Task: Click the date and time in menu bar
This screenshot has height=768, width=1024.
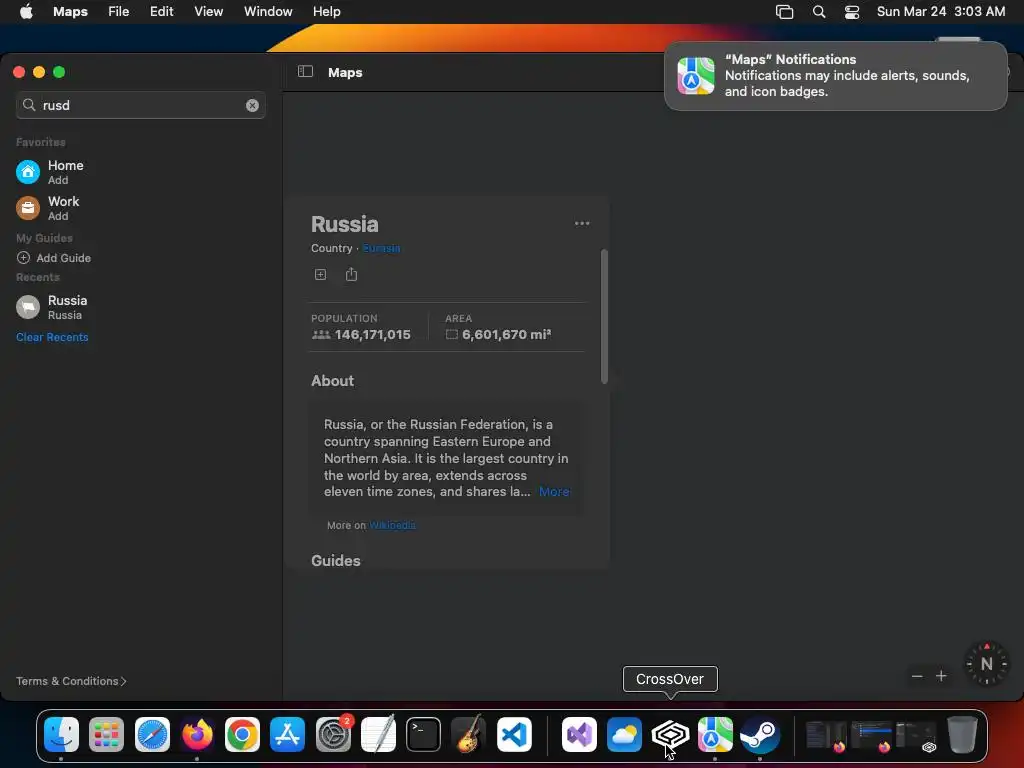Action: [x=940, y=11]
